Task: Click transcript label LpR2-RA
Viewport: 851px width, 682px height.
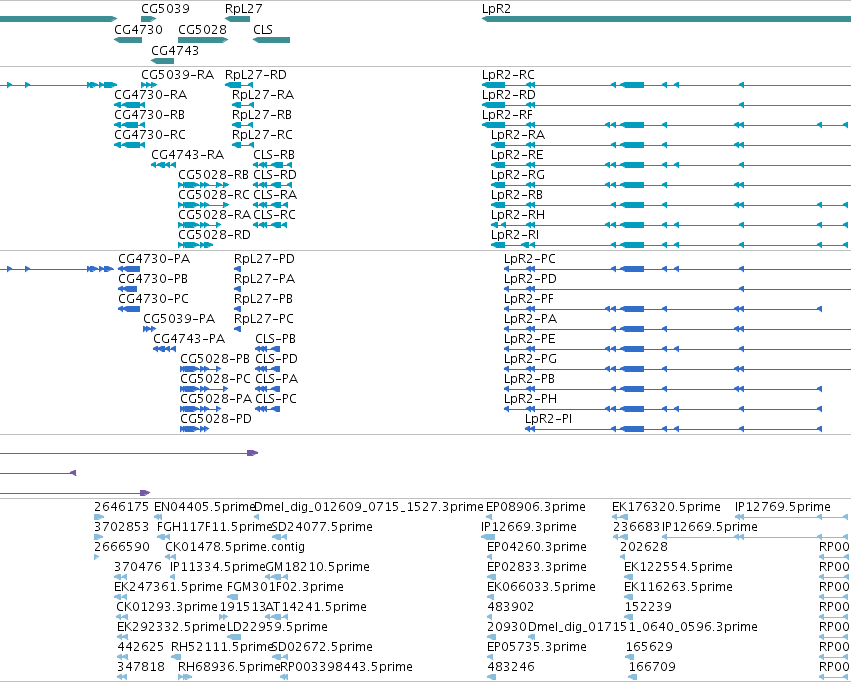Action: pos(518,135)
